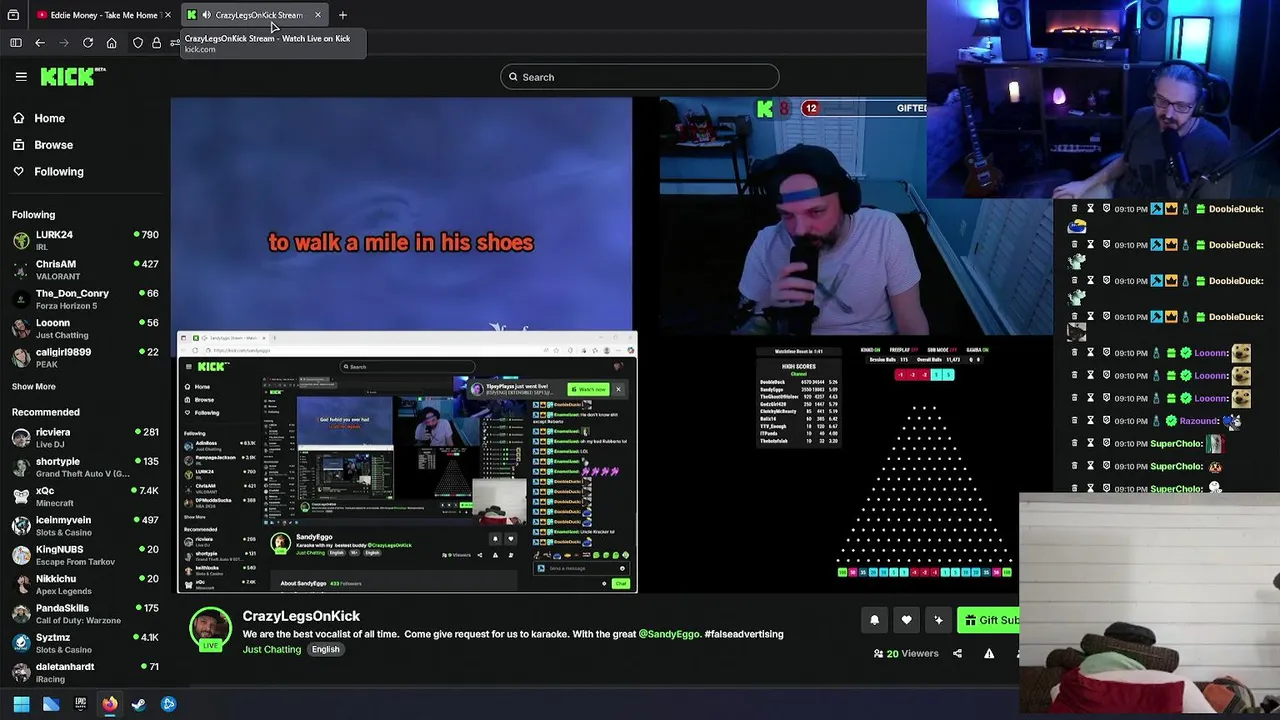
Task: Open Steam from the taskbar
Action: point(139,704)
